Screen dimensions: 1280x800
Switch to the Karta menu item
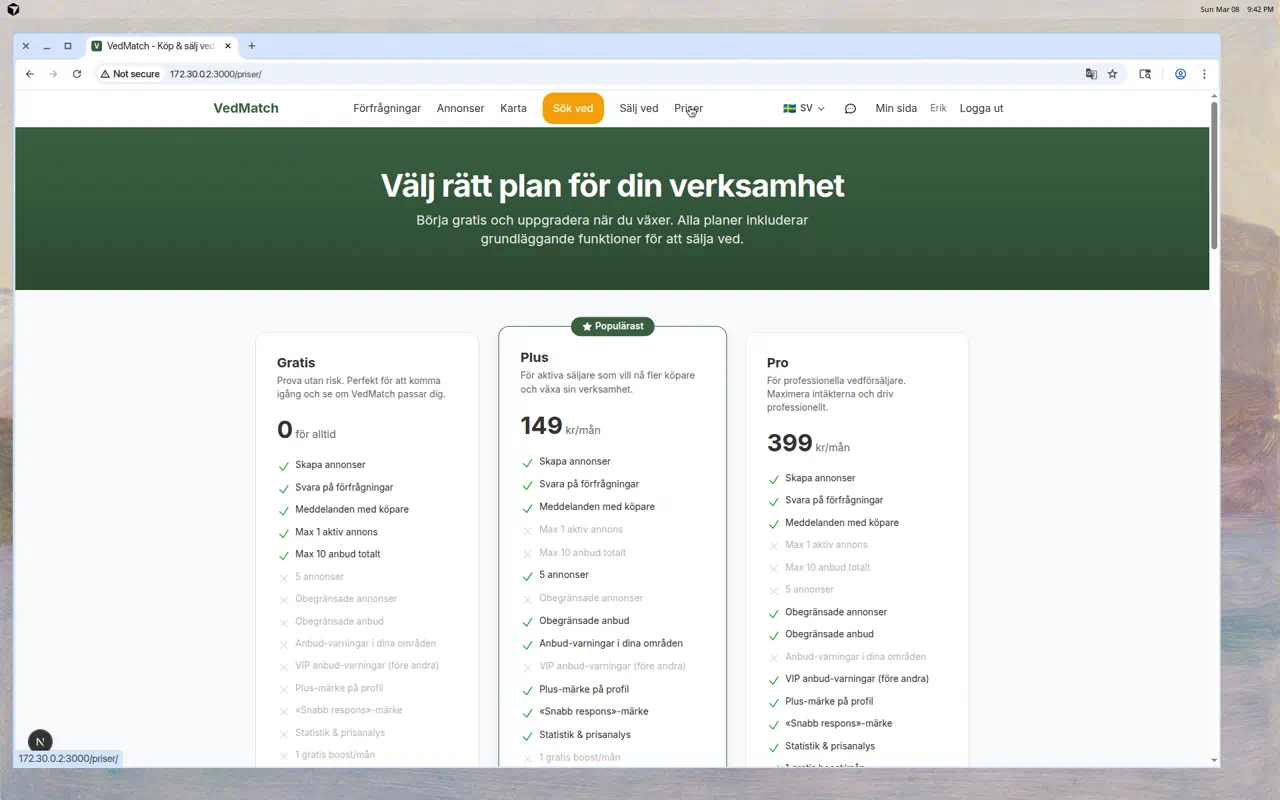click(x=513, y=108)
